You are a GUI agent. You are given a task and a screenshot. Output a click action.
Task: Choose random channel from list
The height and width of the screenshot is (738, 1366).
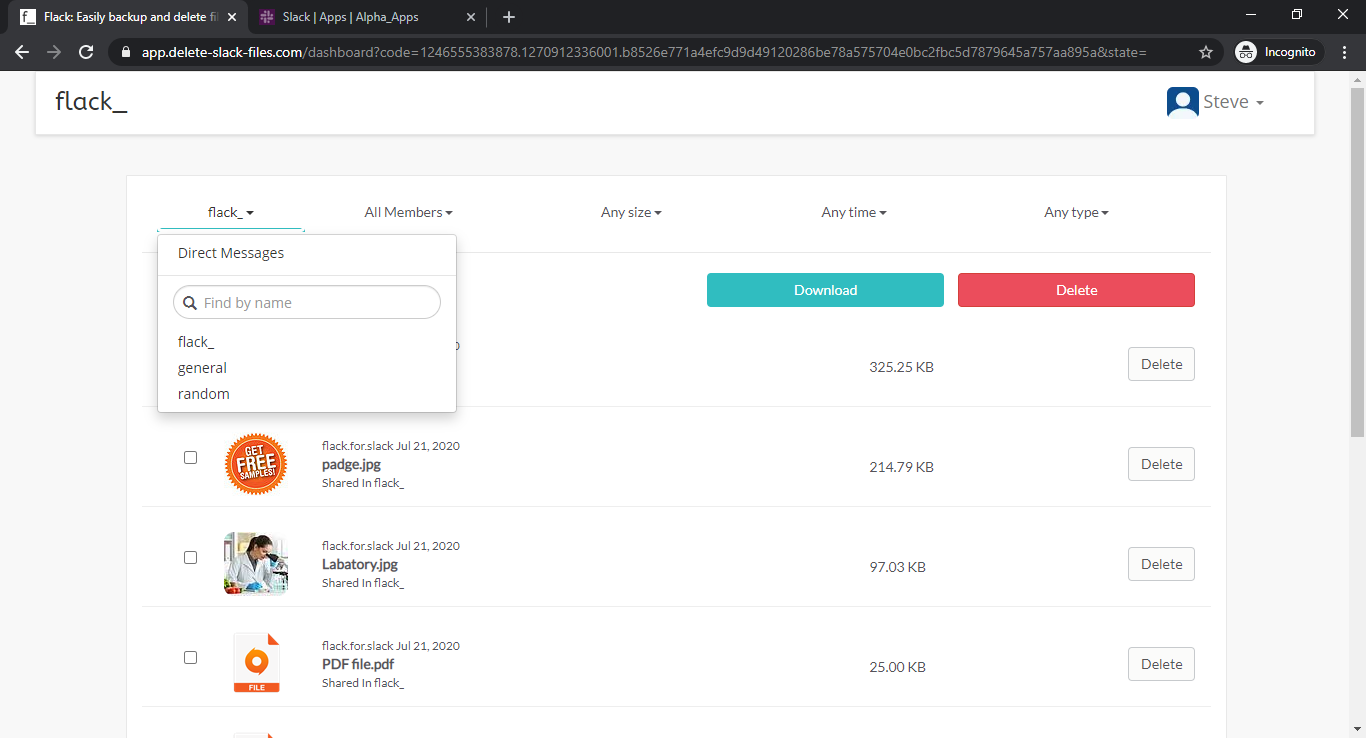point(204,394)
